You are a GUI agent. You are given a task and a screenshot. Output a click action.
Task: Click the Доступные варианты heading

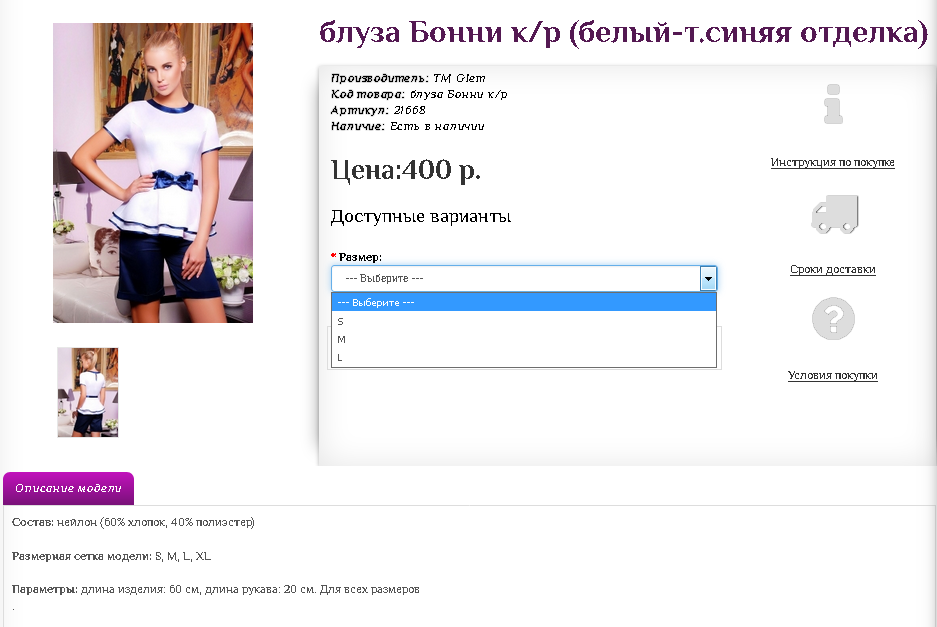421,216
